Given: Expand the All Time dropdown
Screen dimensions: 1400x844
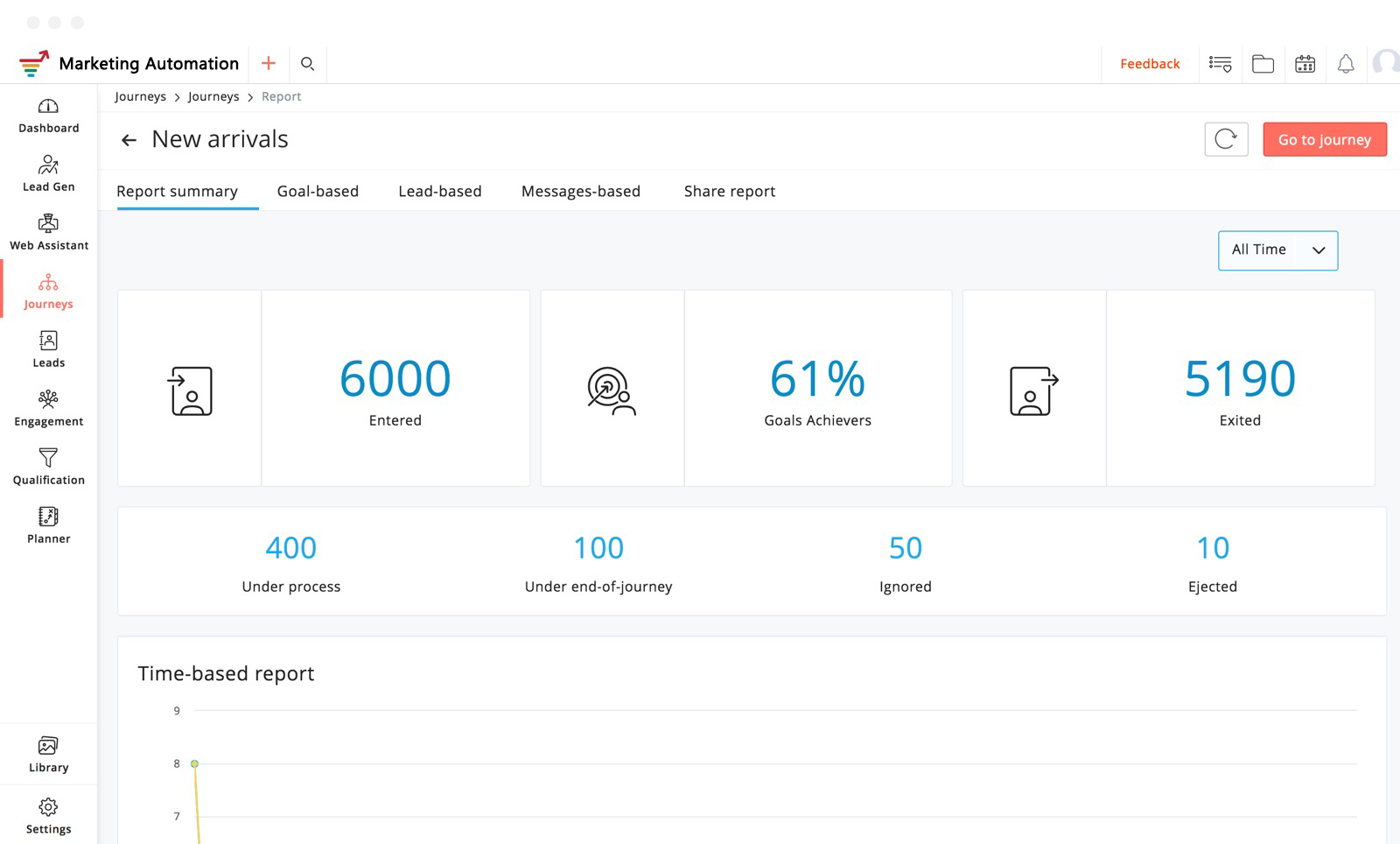Looking at the screenshot, I should 1277,250.
